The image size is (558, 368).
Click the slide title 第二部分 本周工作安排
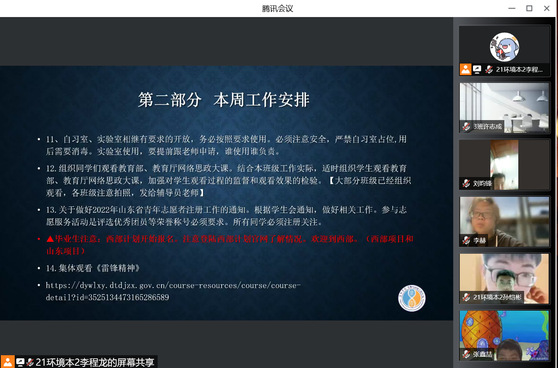pos(224,100)
